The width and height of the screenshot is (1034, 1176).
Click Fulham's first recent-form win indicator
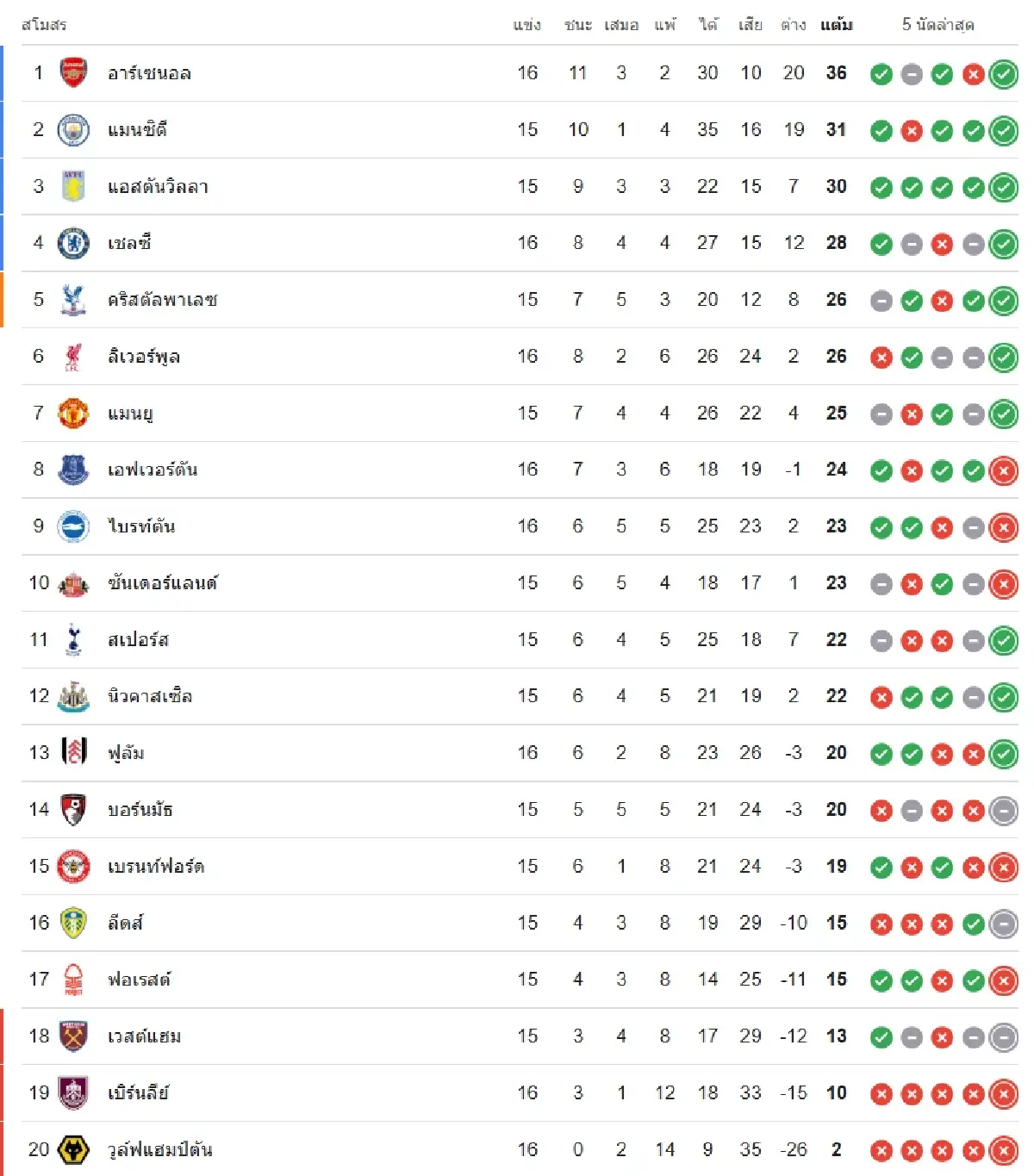tap(881, 755)
